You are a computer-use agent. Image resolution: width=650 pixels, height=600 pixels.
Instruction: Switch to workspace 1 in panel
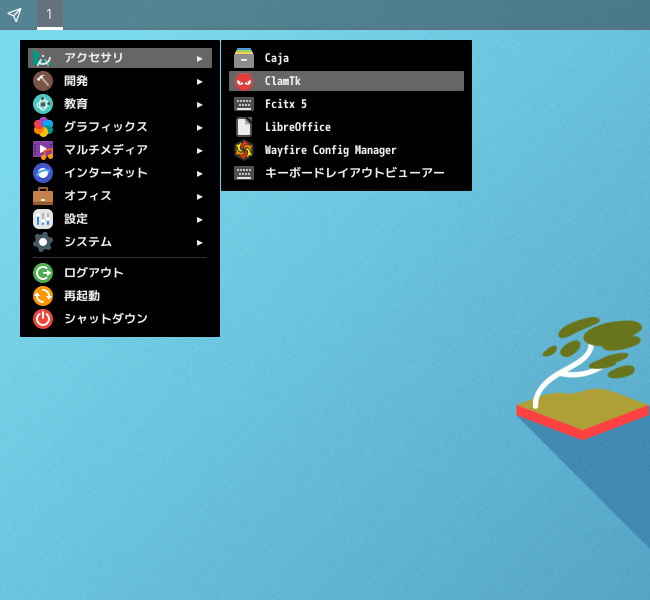pyautogui.click(x=49, y=14)
